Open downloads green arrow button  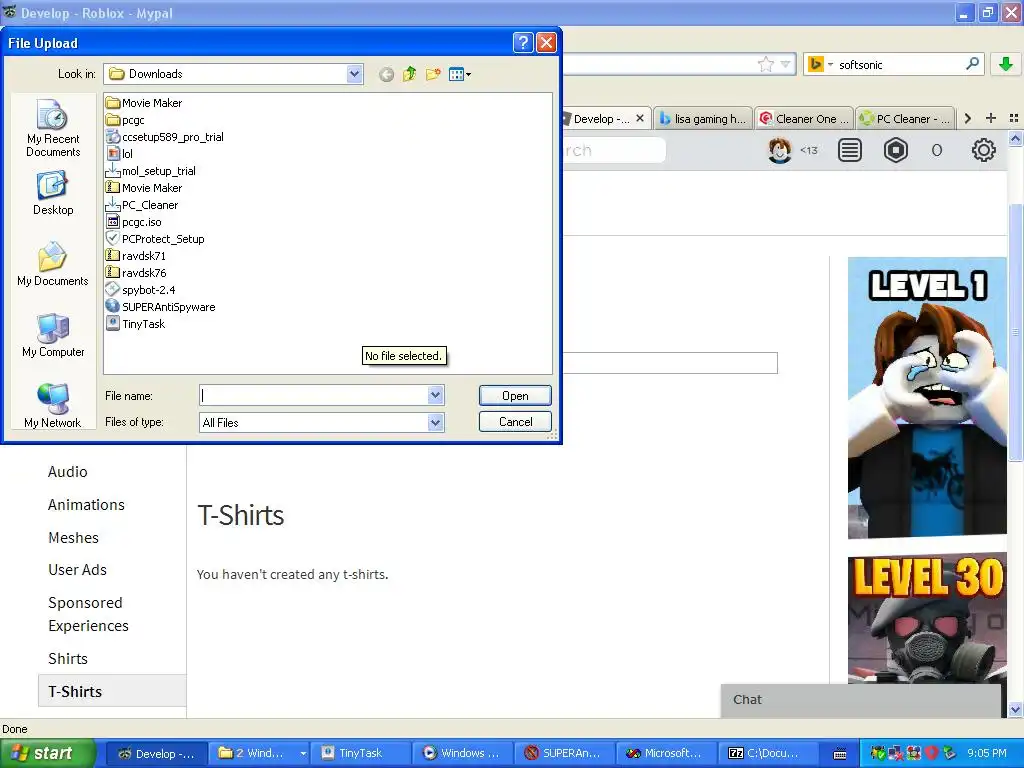1006,64
